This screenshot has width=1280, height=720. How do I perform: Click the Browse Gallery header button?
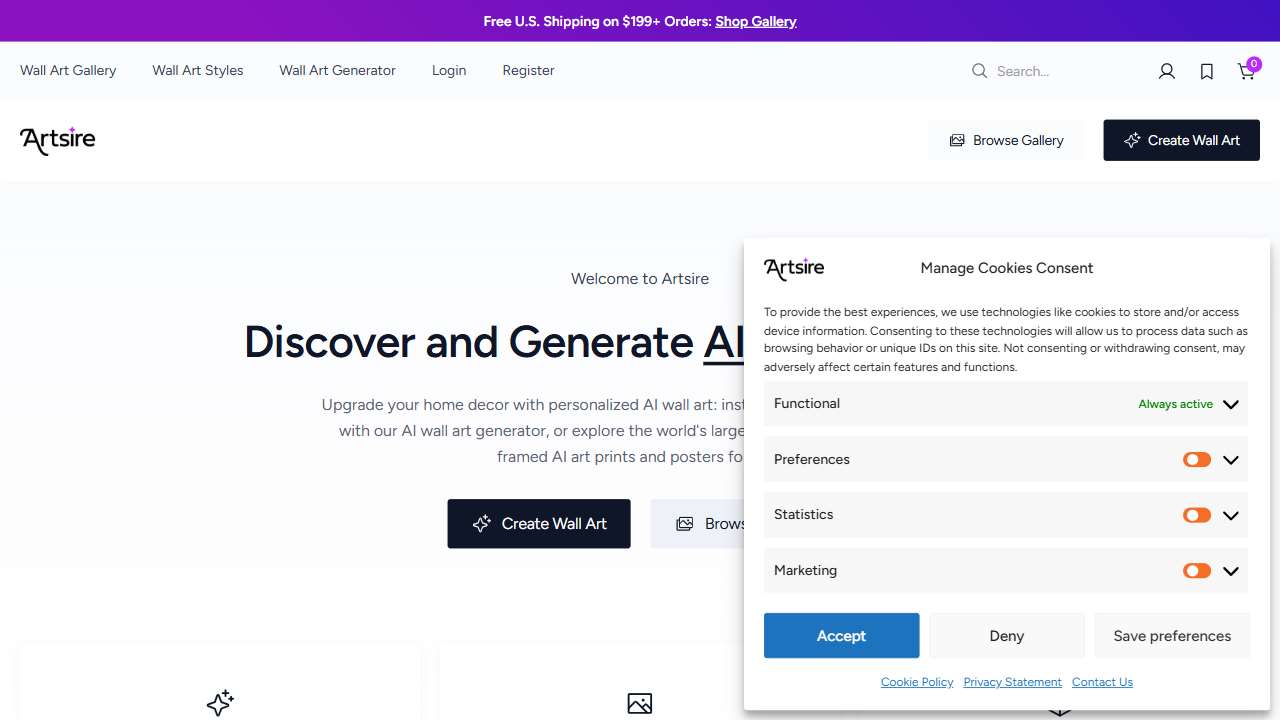tap(1006, 140)
